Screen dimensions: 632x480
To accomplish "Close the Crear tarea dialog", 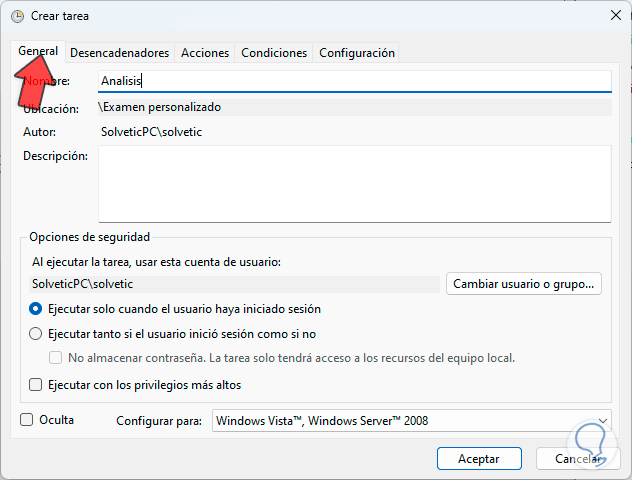I will click(x=615, y=14).
